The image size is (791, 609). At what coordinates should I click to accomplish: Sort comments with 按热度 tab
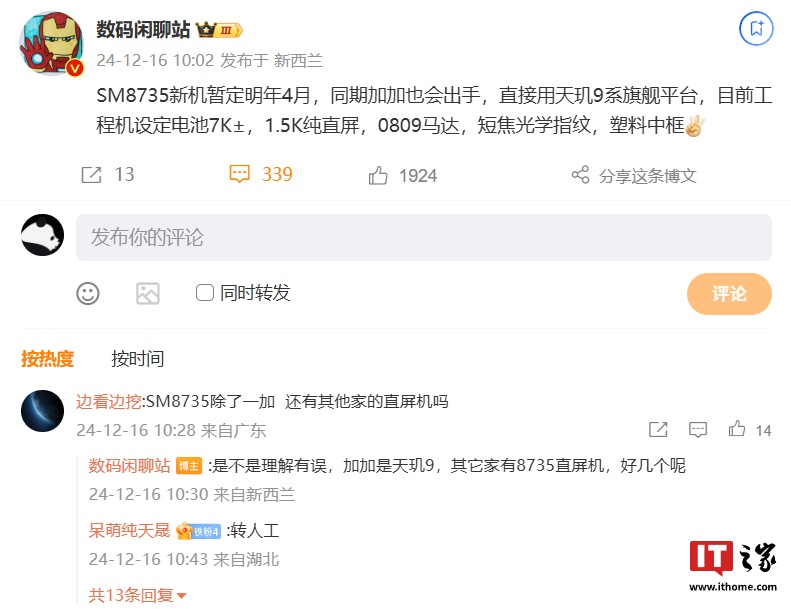[x=47, y=359]
